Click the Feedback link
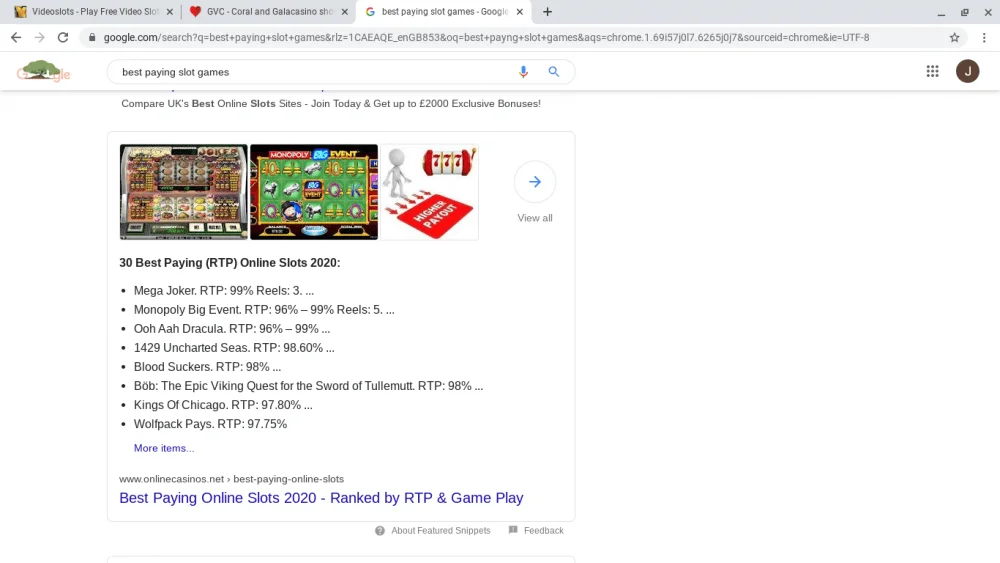The height and width of the screenshot is (563, 1000). [543, 530]
